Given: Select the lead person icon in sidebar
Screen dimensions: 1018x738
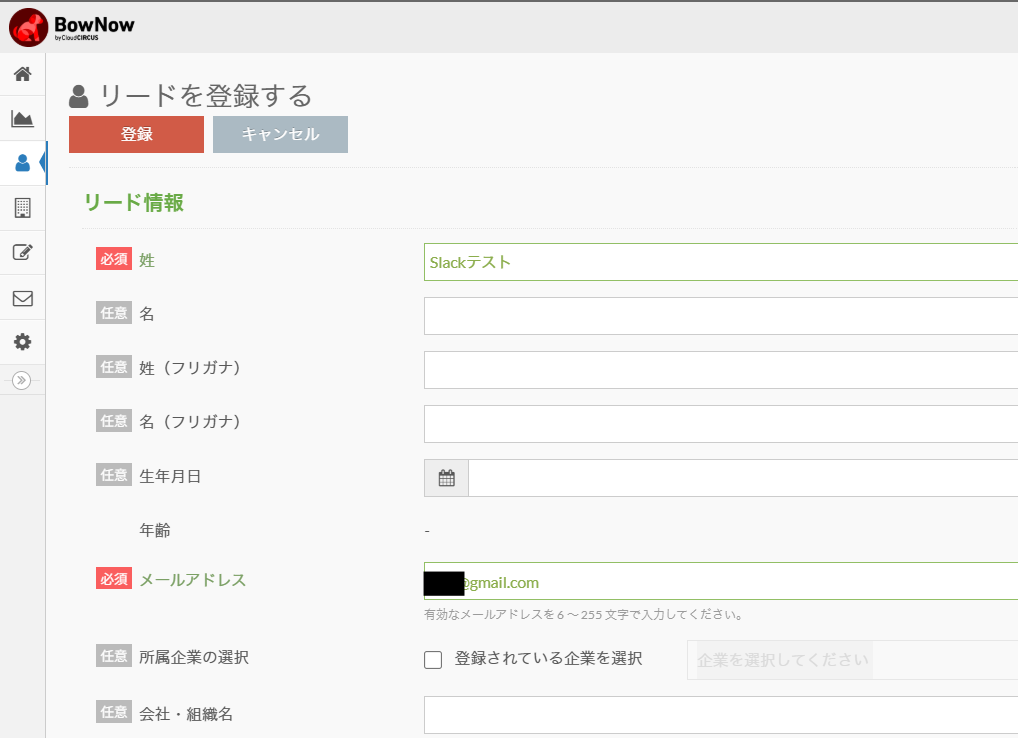Looking at the screenshot, I should tap(22, 163).
